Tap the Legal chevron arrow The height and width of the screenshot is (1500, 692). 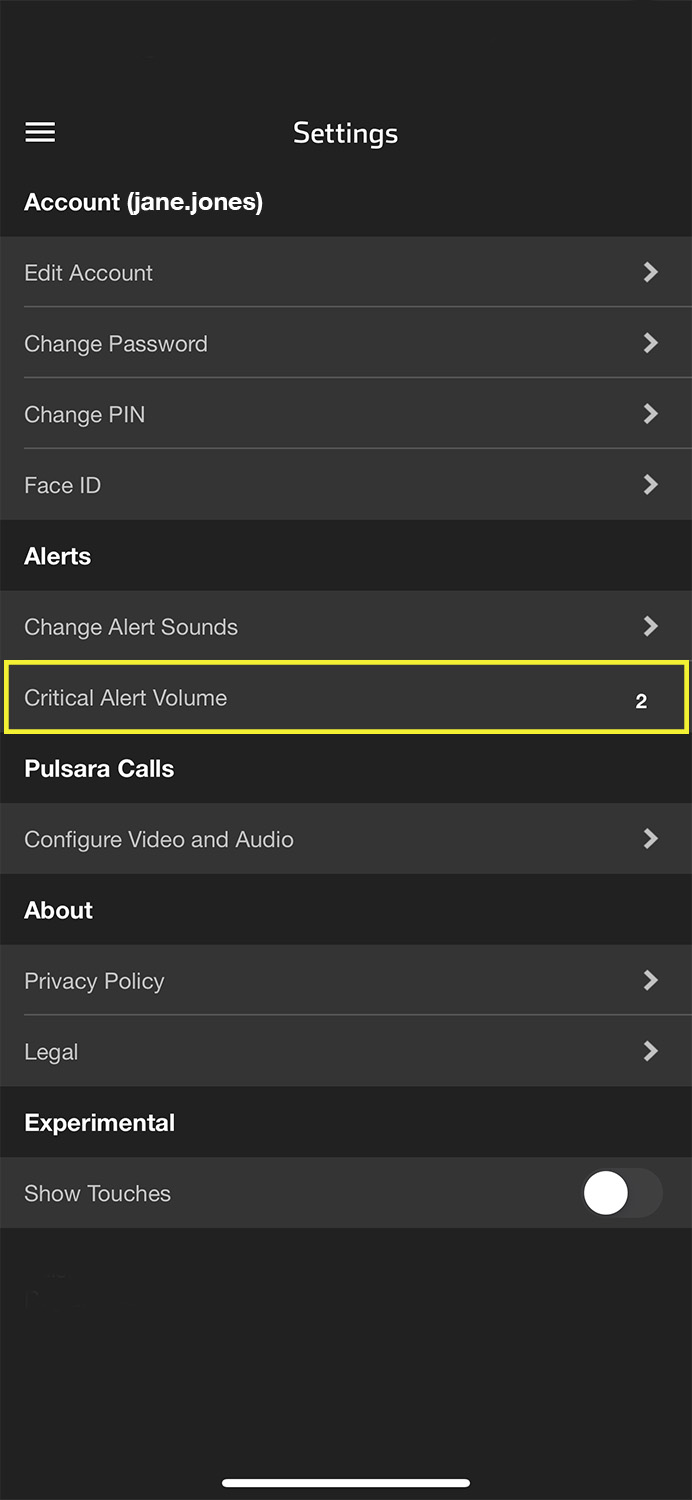[650, 1052]
